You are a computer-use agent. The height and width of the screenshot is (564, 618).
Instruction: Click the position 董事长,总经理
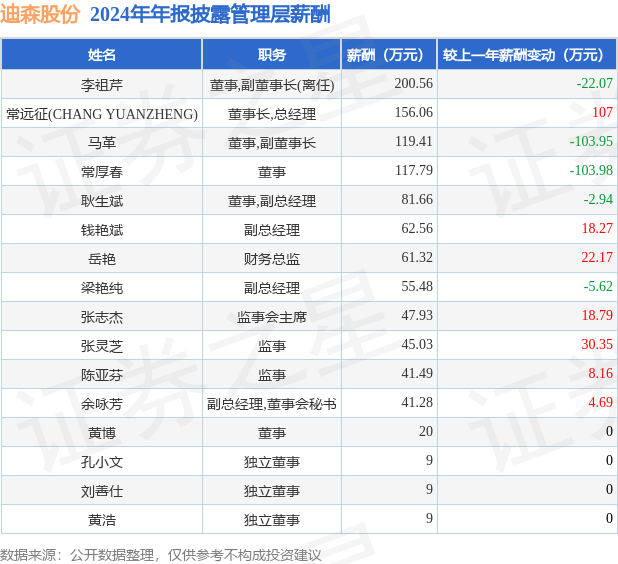(x=272, y=114)
